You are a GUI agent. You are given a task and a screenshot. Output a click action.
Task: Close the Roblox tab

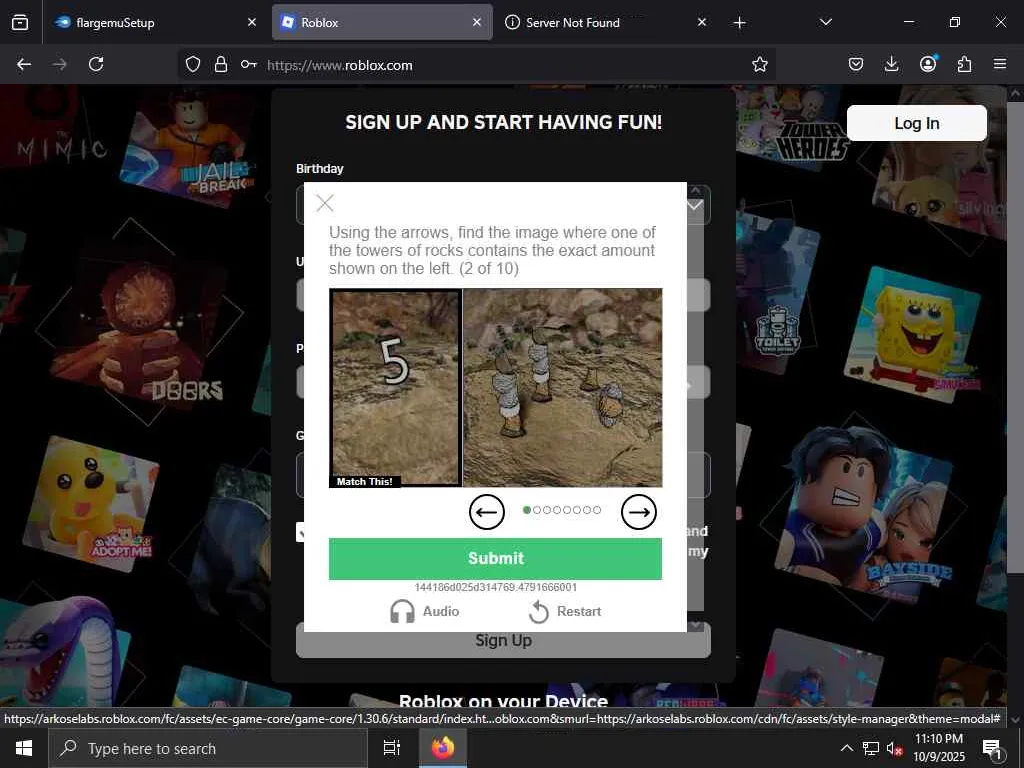click(x=477, y=22)
